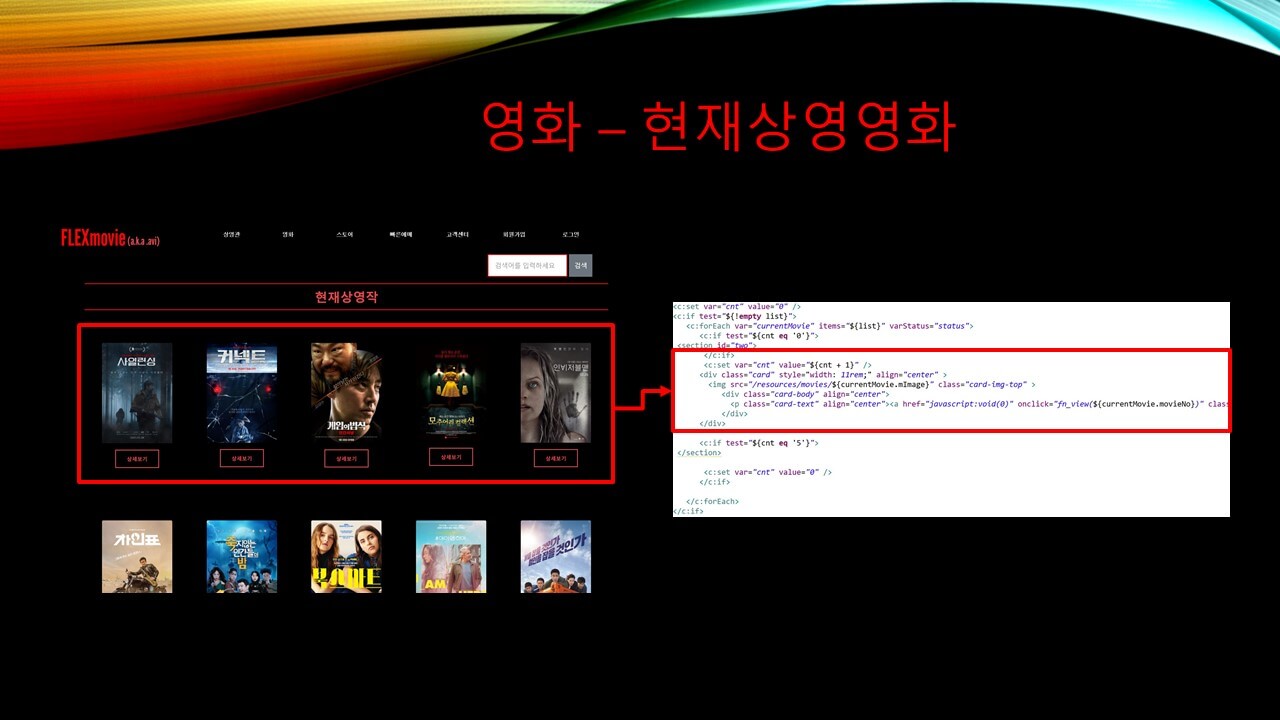The width and height of the screenshot is (1280, 720).
Task: Click 상세보기 under the 인비저블맨 poster
Action: [556, 458]
